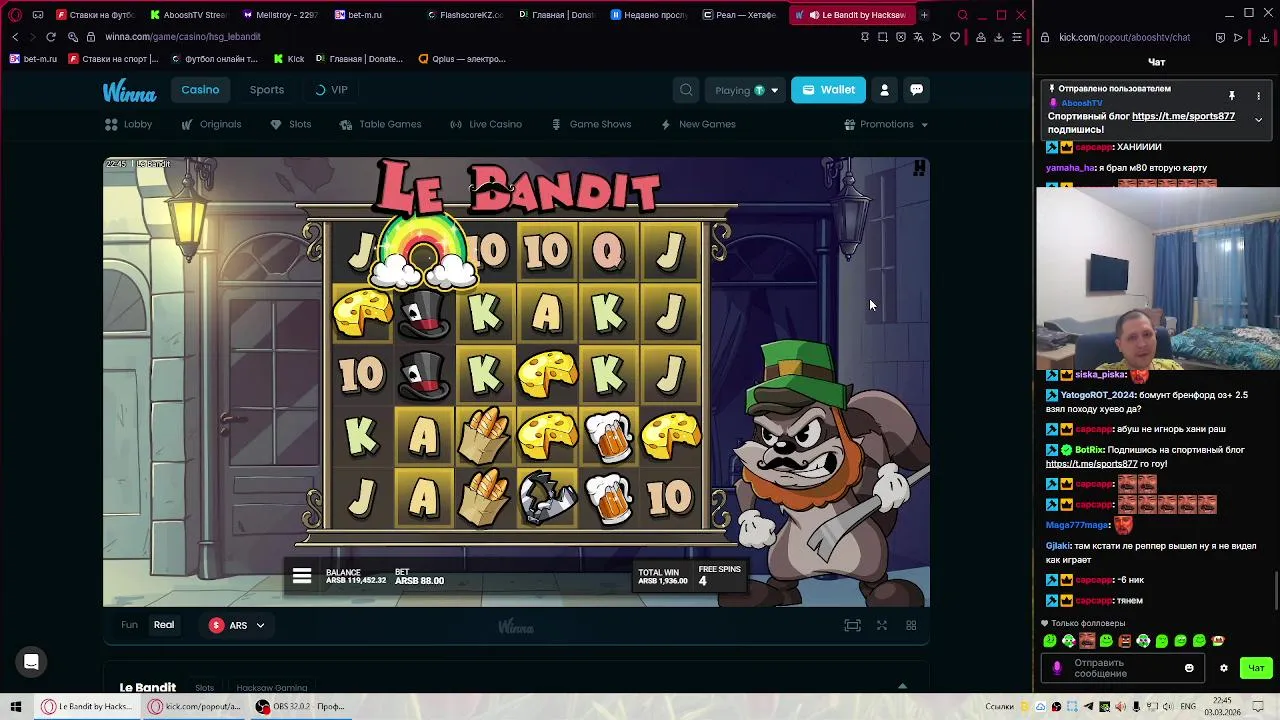Viewport: 1280px width, 720px height.
Task: Open Winna user profile icon
Action: tap(884, 90)
